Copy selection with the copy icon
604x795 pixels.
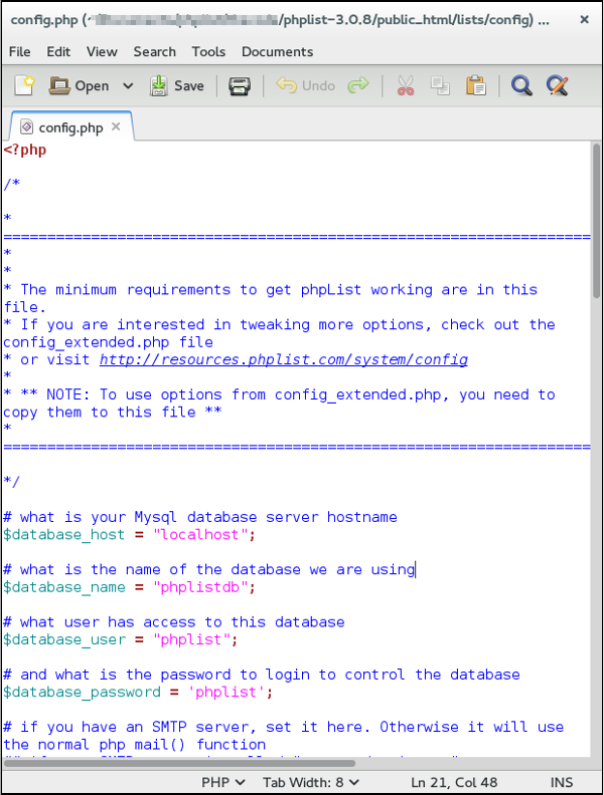440,86
